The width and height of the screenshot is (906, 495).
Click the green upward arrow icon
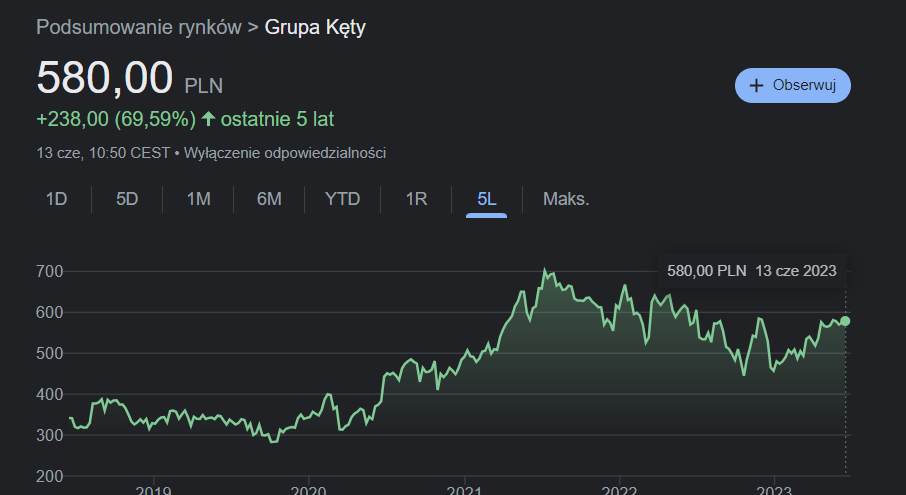(208, 119)
